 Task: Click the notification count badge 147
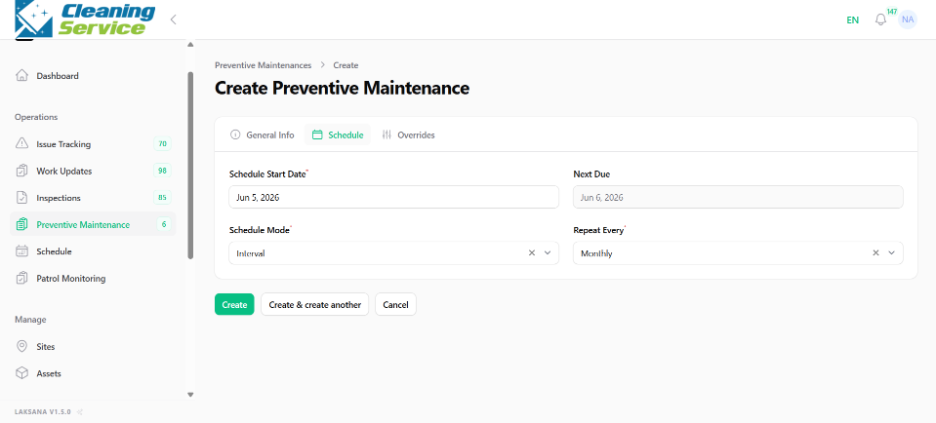click(892, 11)
